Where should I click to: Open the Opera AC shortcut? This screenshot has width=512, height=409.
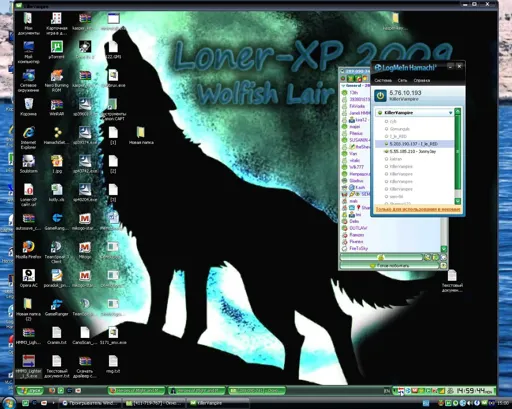28,278
